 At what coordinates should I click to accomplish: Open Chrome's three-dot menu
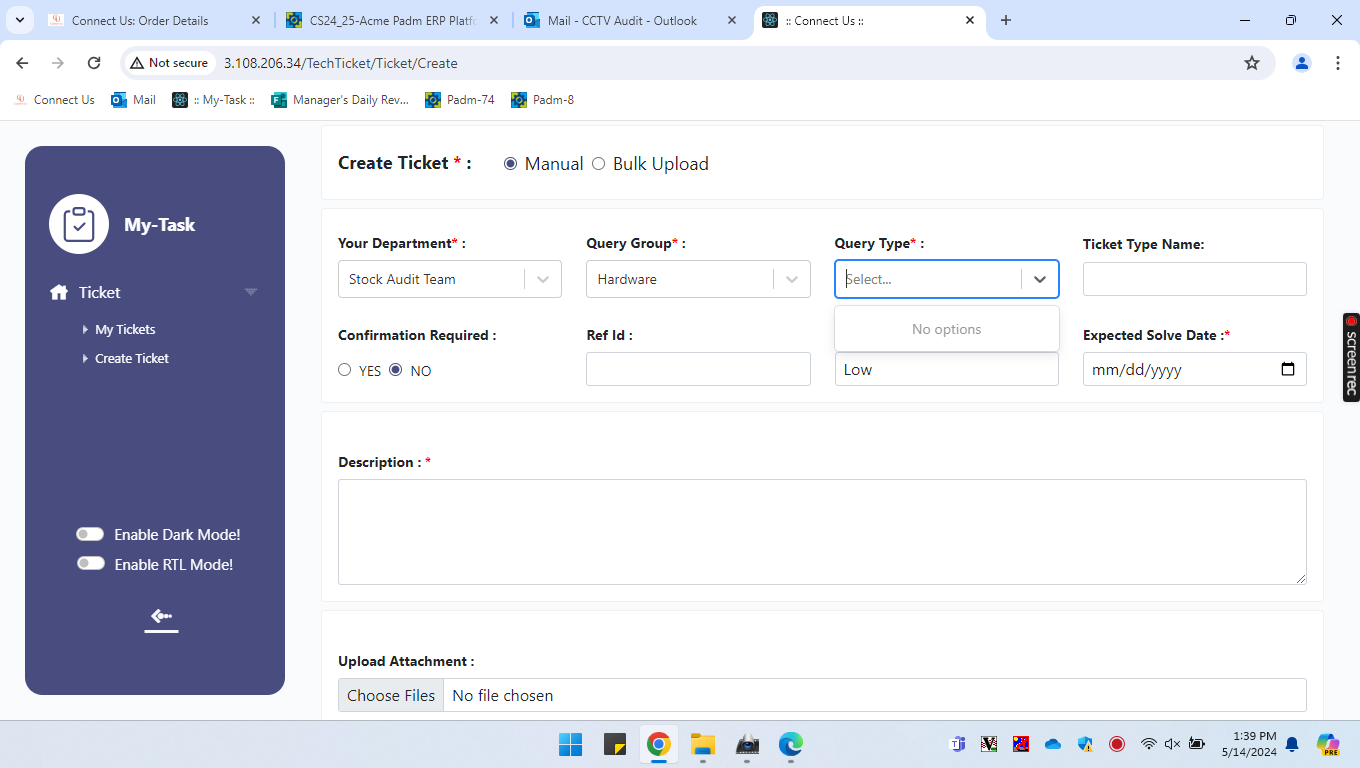[1338, 63]
